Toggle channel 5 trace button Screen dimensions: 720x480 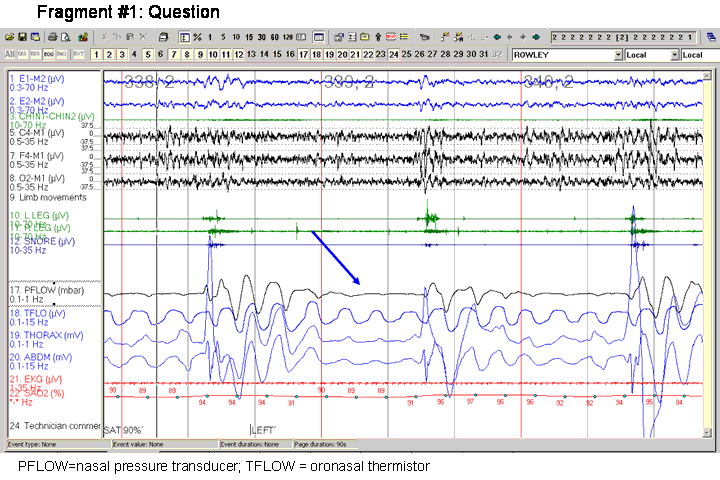click(148, 54)
